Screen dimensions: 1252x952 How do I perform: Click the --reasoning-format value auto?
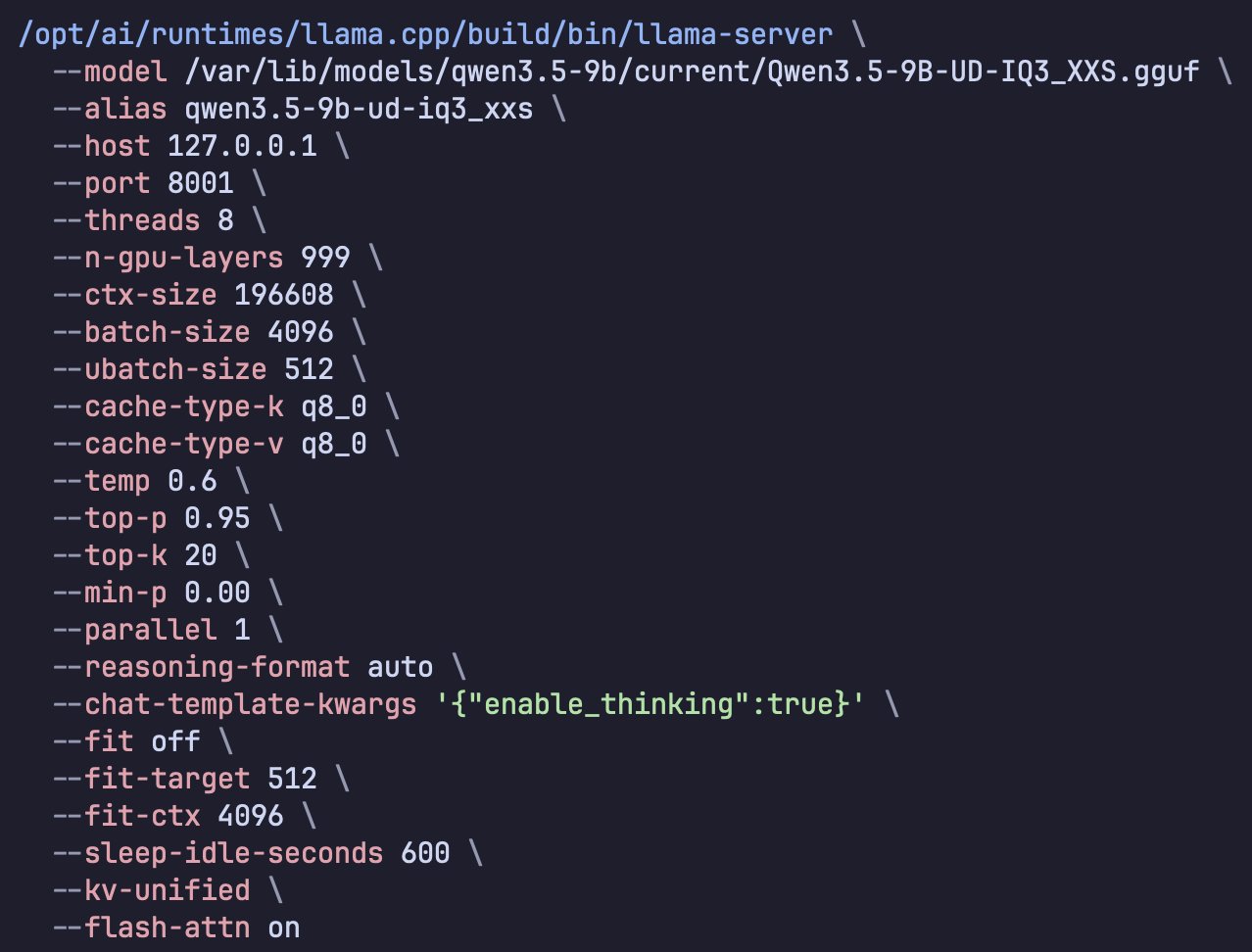[x=400, y=667]
